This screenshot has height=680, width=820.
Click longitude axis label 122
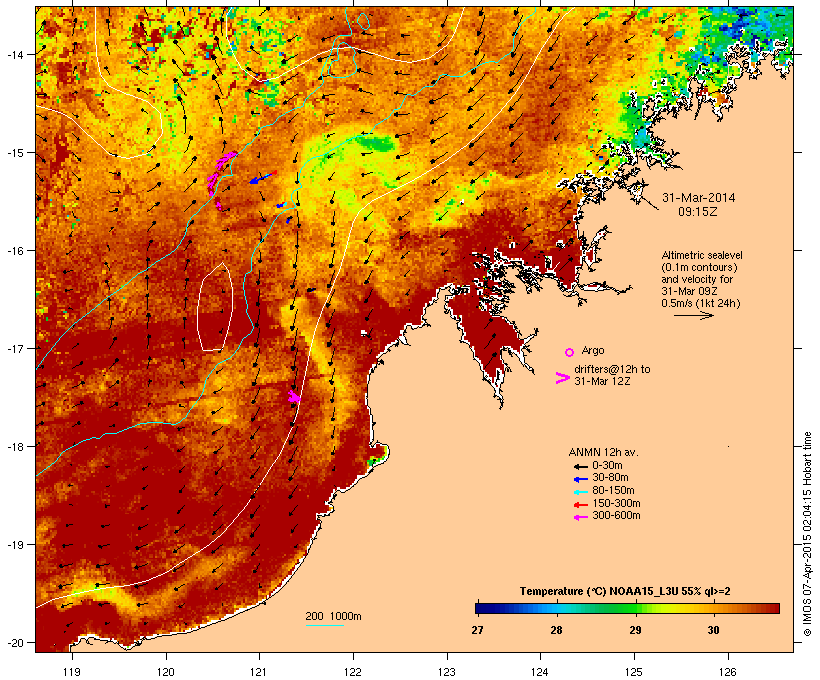click(x=353, y=672)
